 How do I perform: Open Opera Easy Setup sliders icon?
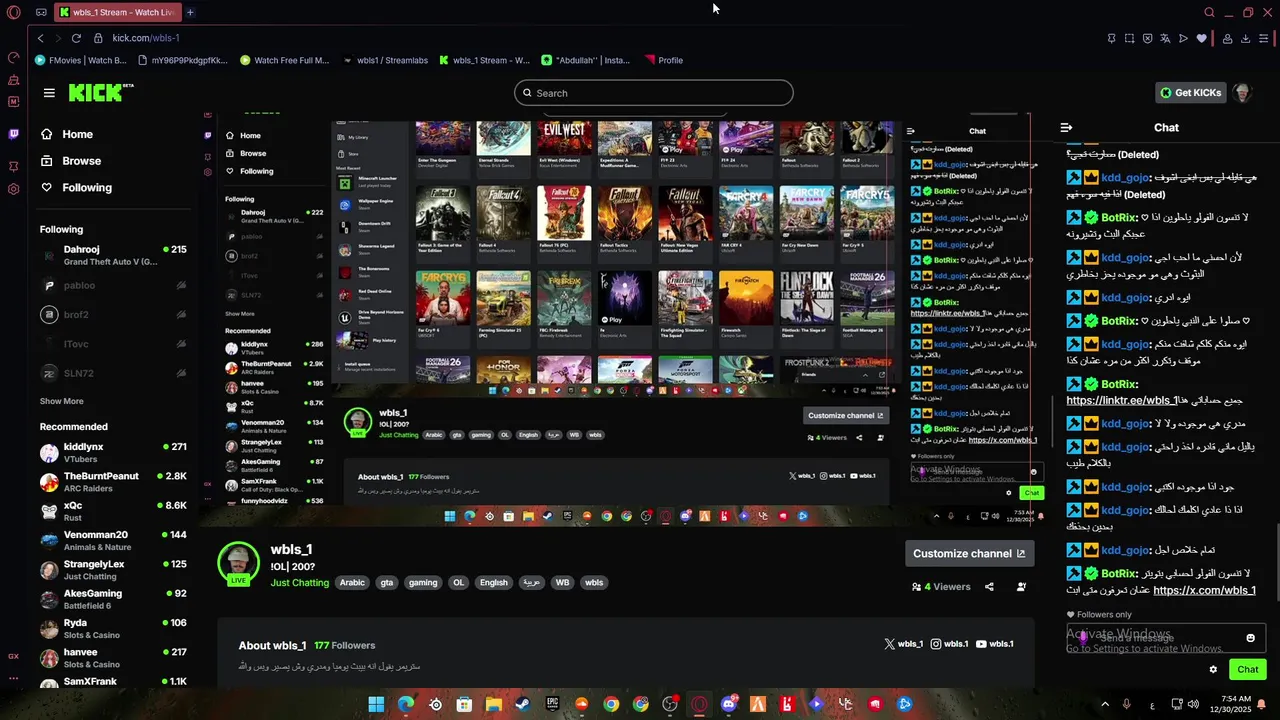pyautogui.click(x=1265, y=38)
